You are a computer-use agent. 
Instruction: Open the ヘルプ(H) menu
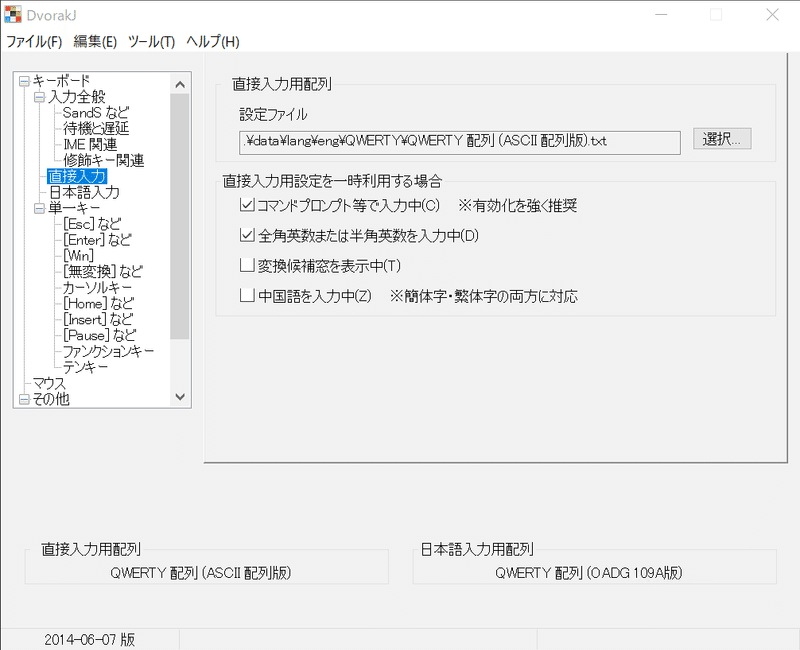pos(213,41)
